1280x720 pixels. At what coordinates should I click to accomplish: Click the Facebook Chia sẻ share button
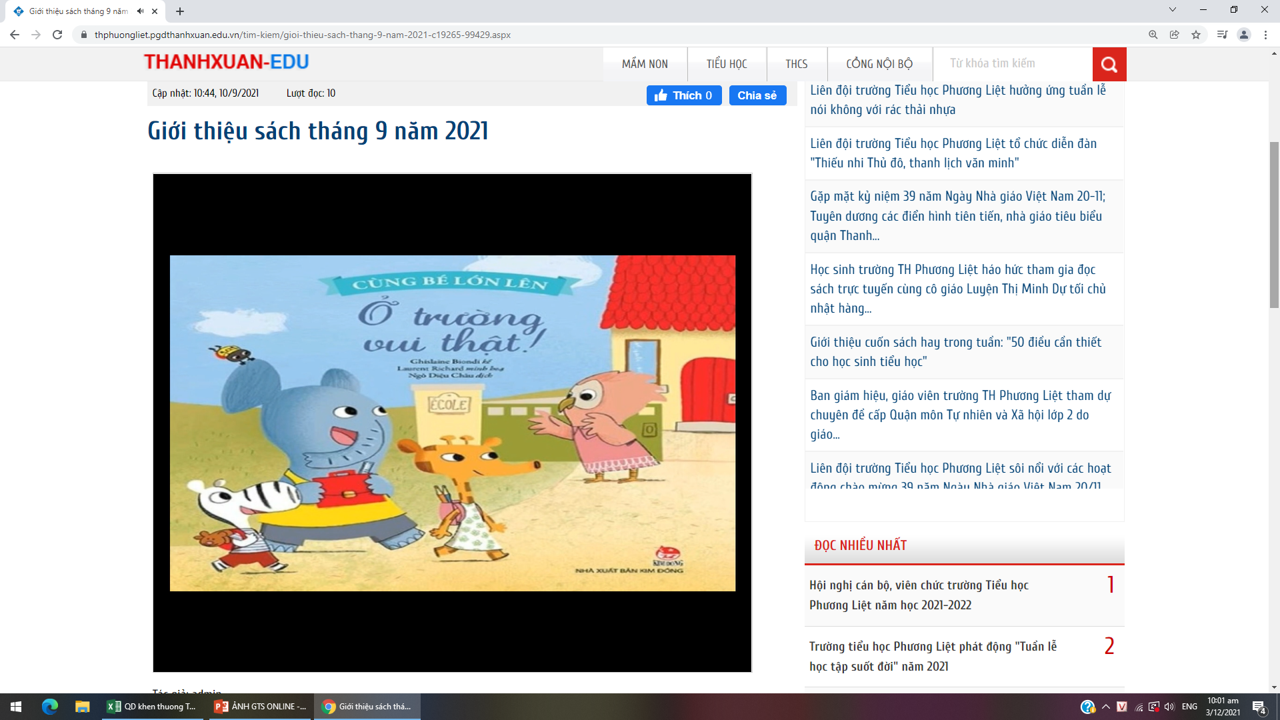[757, 95]
